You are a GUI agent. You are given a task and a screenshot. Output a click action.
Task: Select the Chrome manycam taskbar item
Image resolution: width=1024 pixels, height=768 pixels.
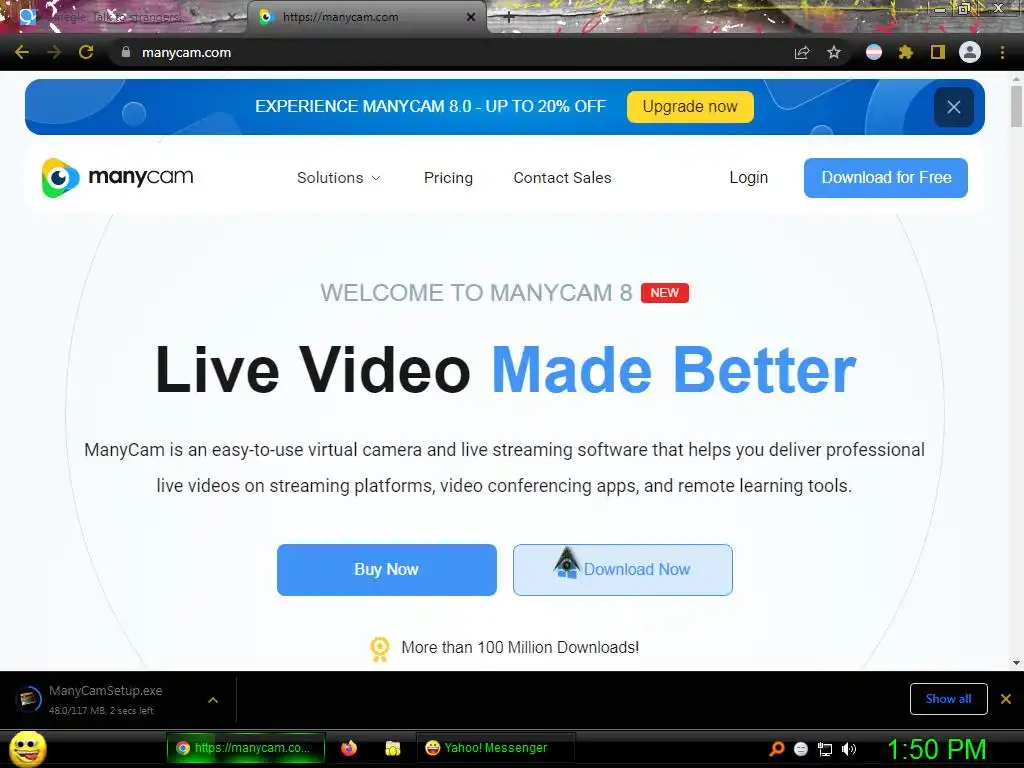point(245,748)
